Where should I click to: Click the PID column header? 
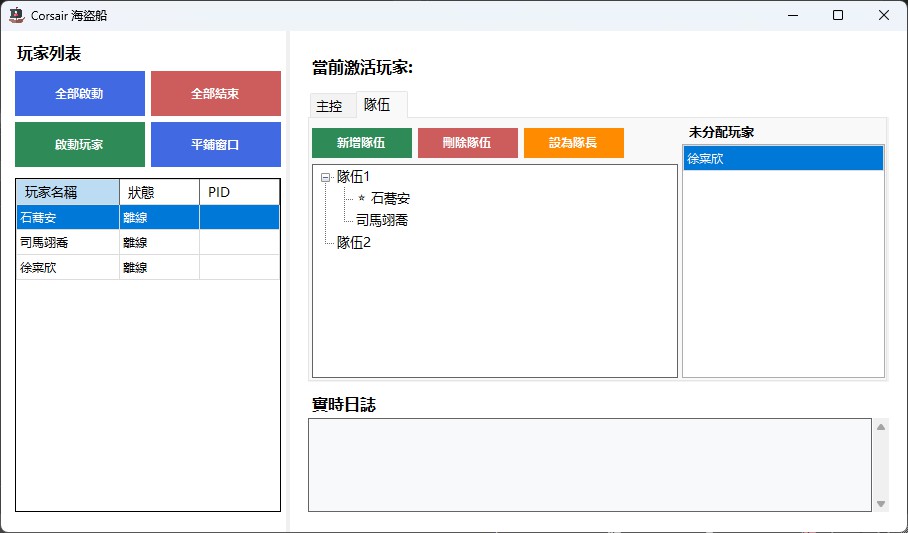pos(238,192)
